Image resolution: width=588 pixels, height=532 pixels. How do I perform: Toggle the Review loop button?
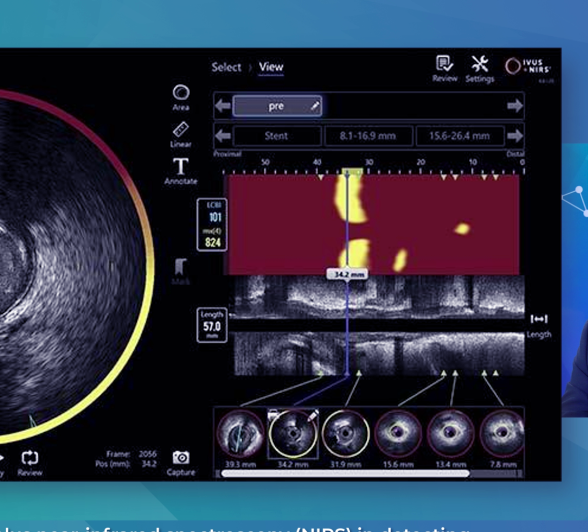click(x=30, y=463)
